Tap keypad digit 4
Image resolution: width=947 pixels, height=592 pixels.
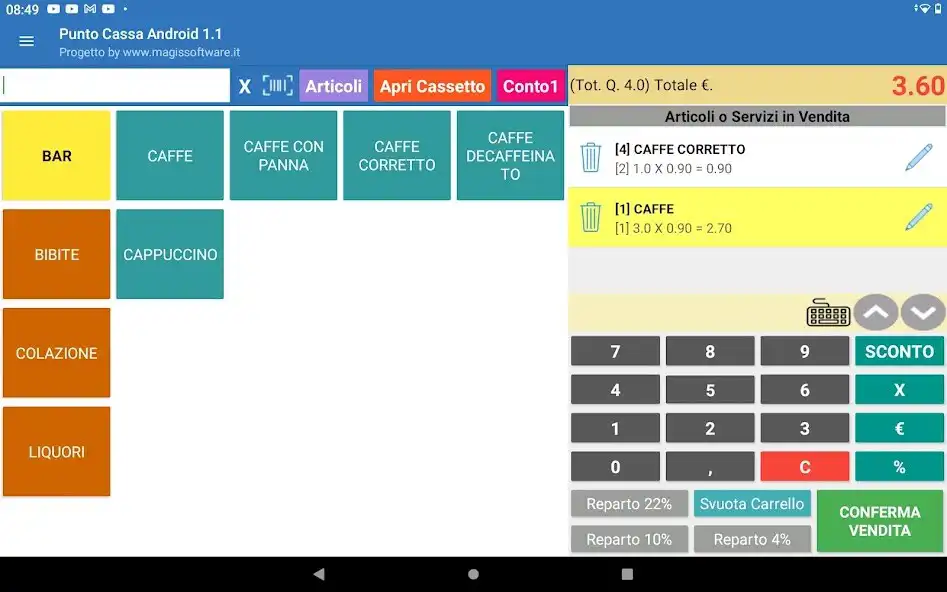(615, 390)
